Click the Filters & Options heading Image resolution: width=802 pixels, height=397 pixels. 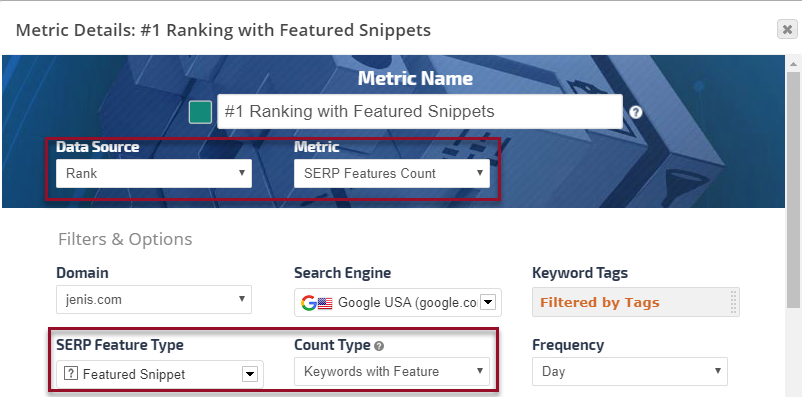(125, 239)
